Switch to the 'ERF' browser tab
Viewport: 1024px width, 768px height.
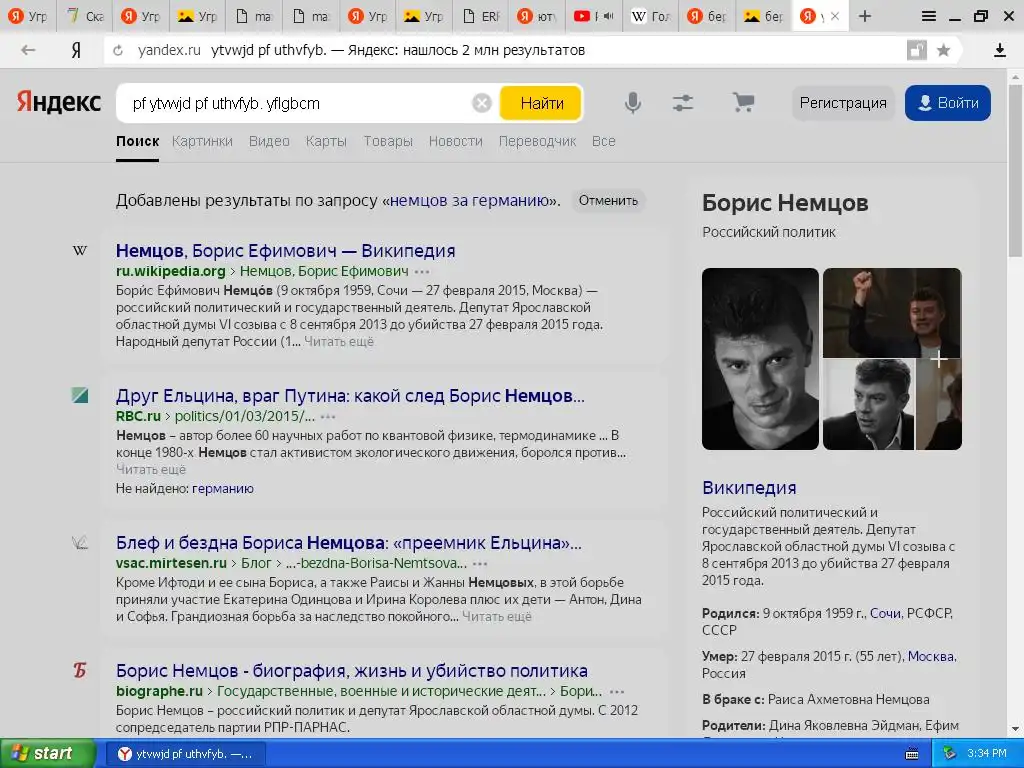click(x=480, y=16)
